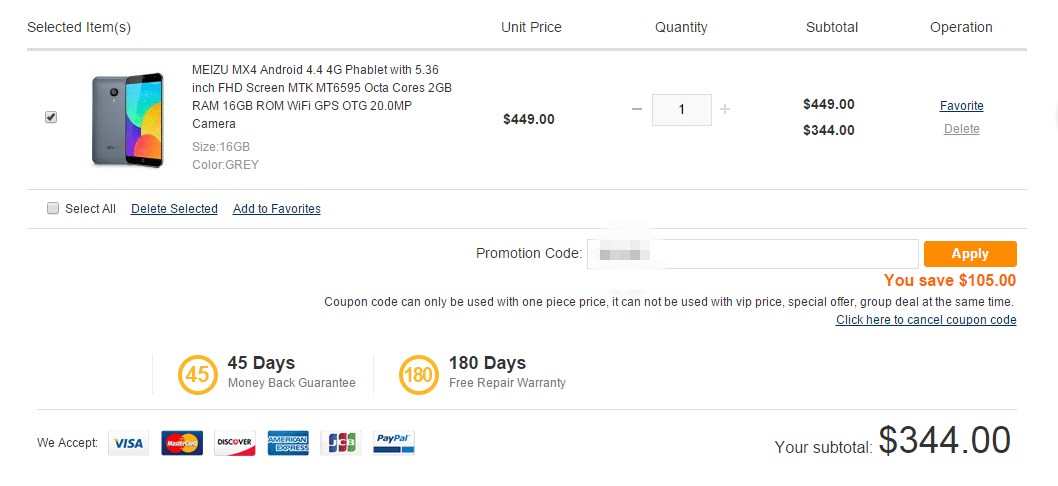
Task: Click the Discover card icon
Action: pos(235,443)
